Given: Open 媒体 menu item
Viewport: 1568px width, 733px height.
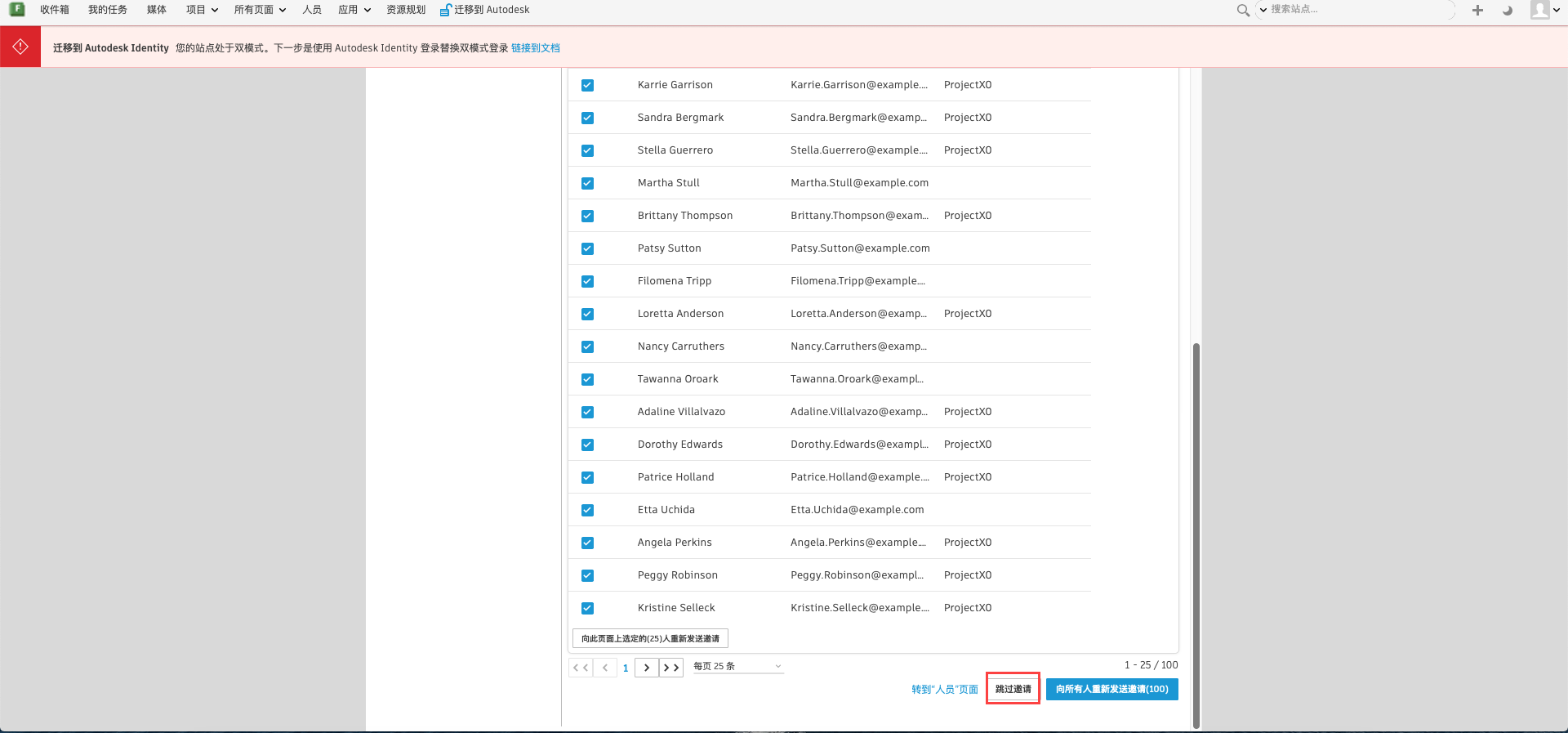Looking at the screenshot, I should click(x=157, y=10).
